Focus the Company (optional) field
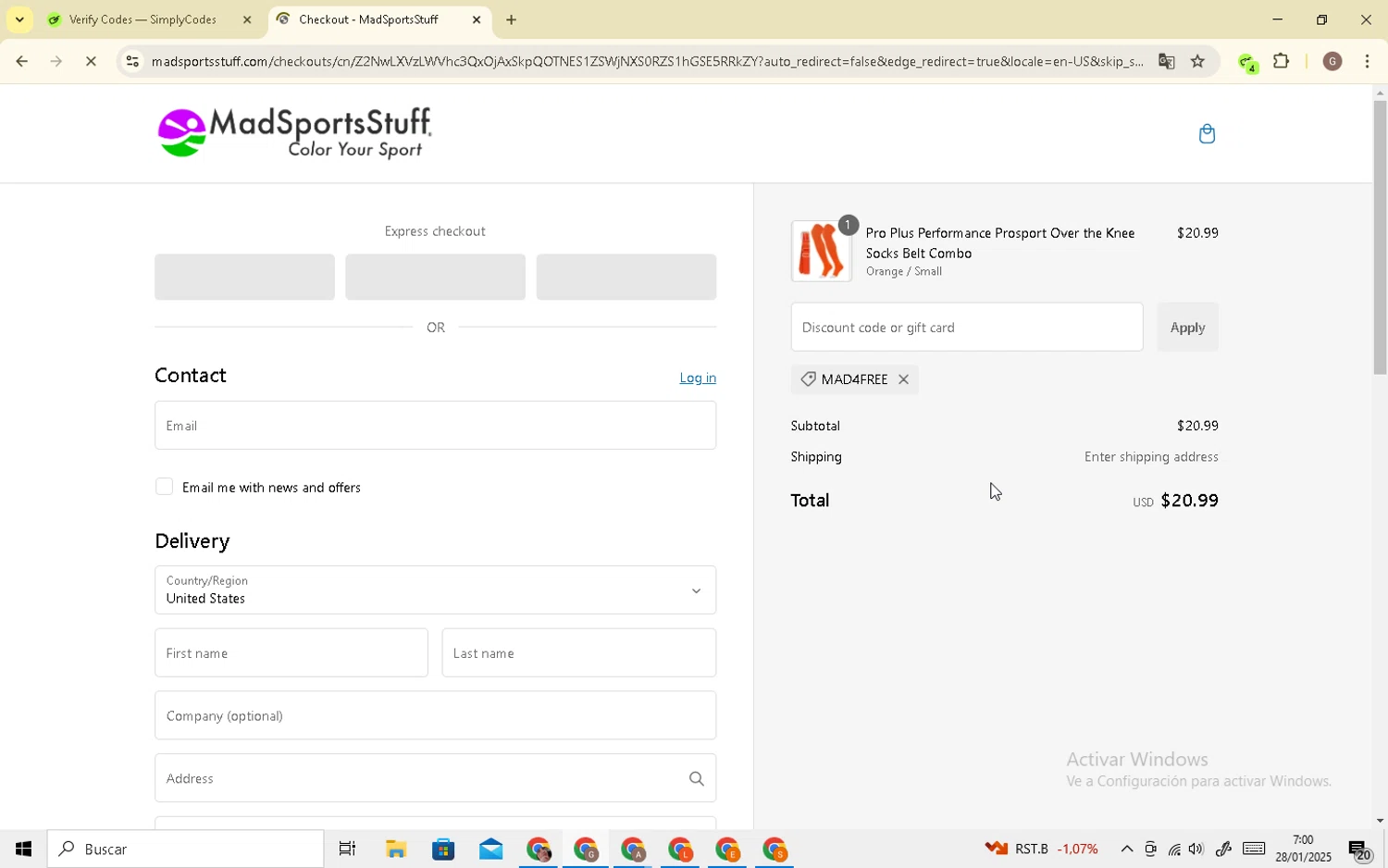The height and width of the screenshot is (868, 1388). pos(435,715)
